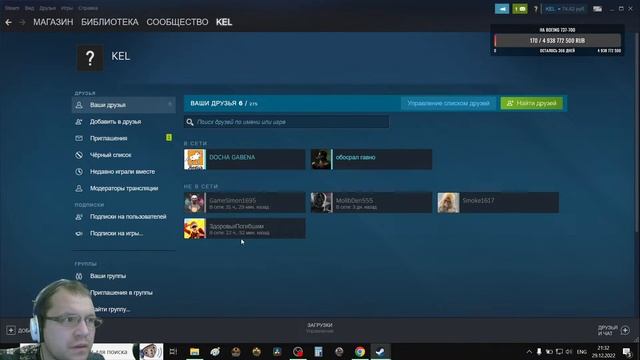Click the Ваши друзья person icon
Viewport: 640px width, 360px height.
[x=79, y=105]
